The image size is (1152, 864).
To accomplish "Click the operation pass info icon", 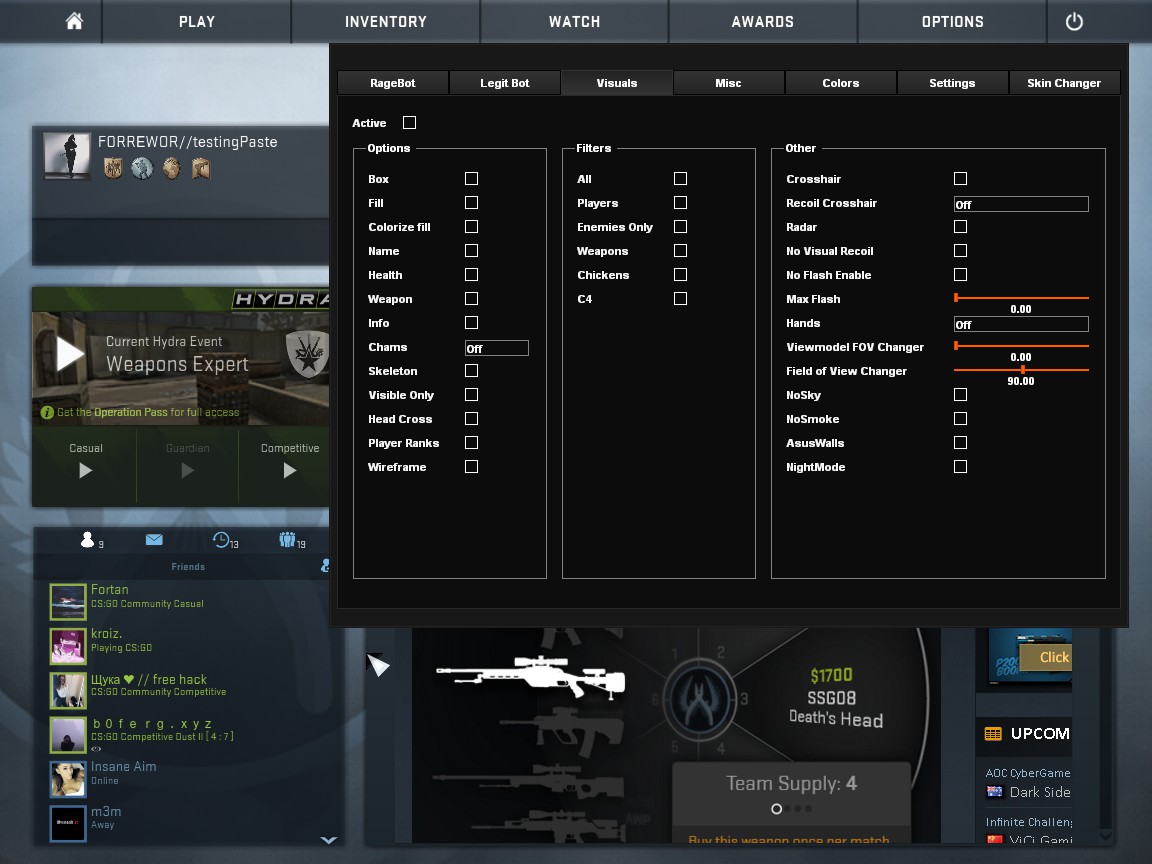I will pyautogui.click(x=47, y=413).
